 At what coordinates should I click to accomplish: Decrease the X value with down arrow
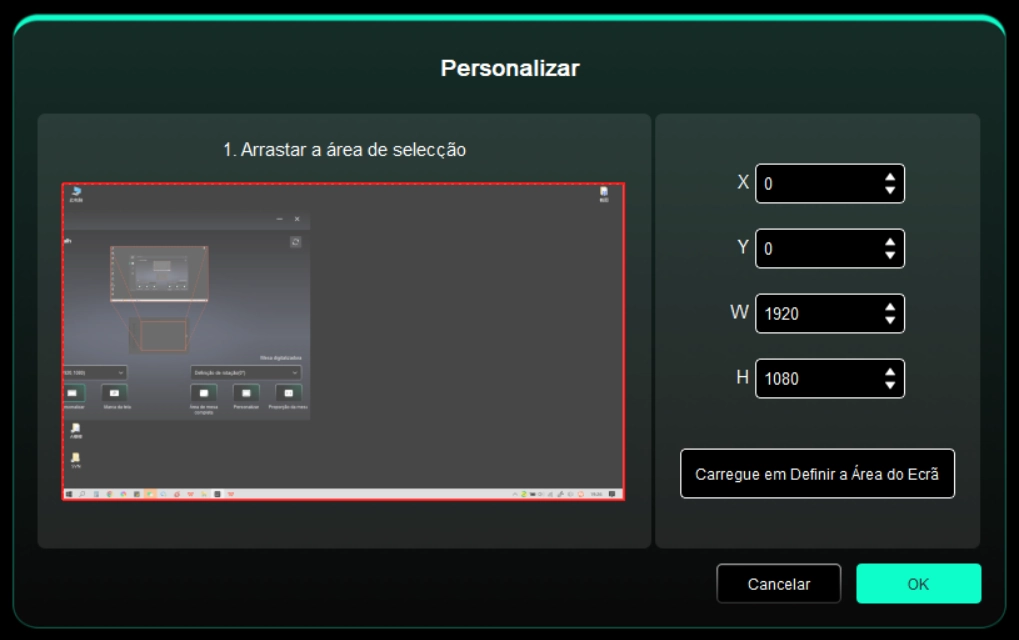[890, 190]
